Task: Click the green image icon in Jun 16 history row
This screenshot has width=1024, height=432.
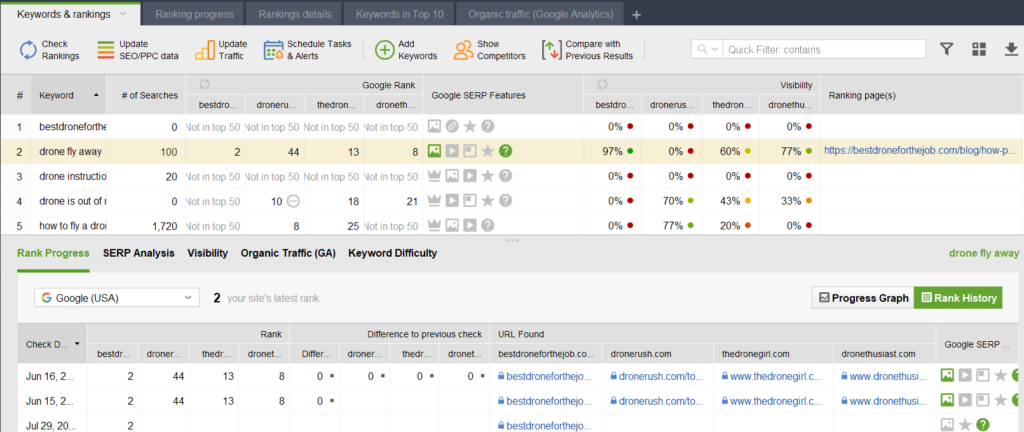Action: (x=947, y=376)
